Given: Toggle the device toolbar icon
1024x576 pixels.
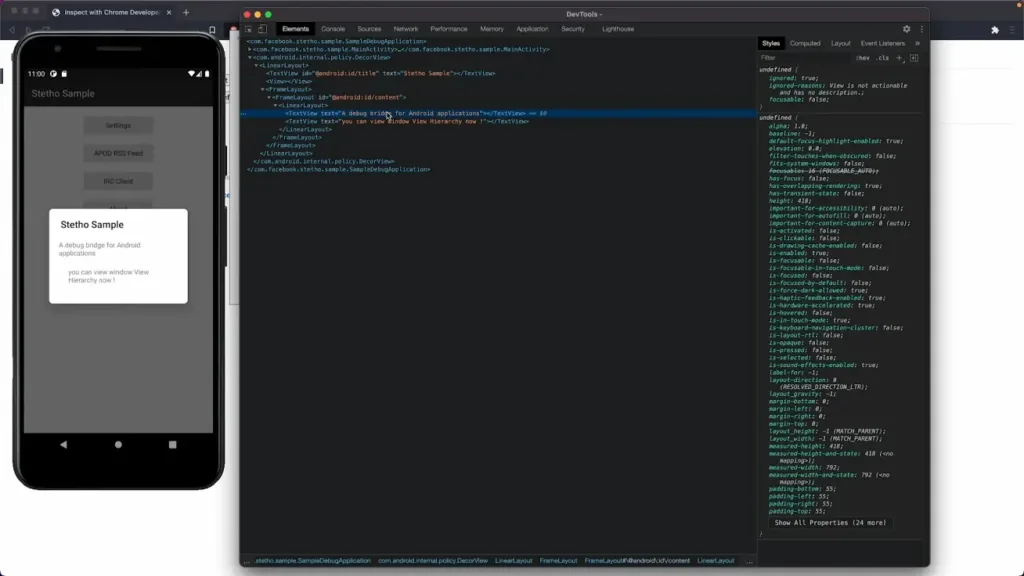Looking at the screenshot, I should click(263, 29).
